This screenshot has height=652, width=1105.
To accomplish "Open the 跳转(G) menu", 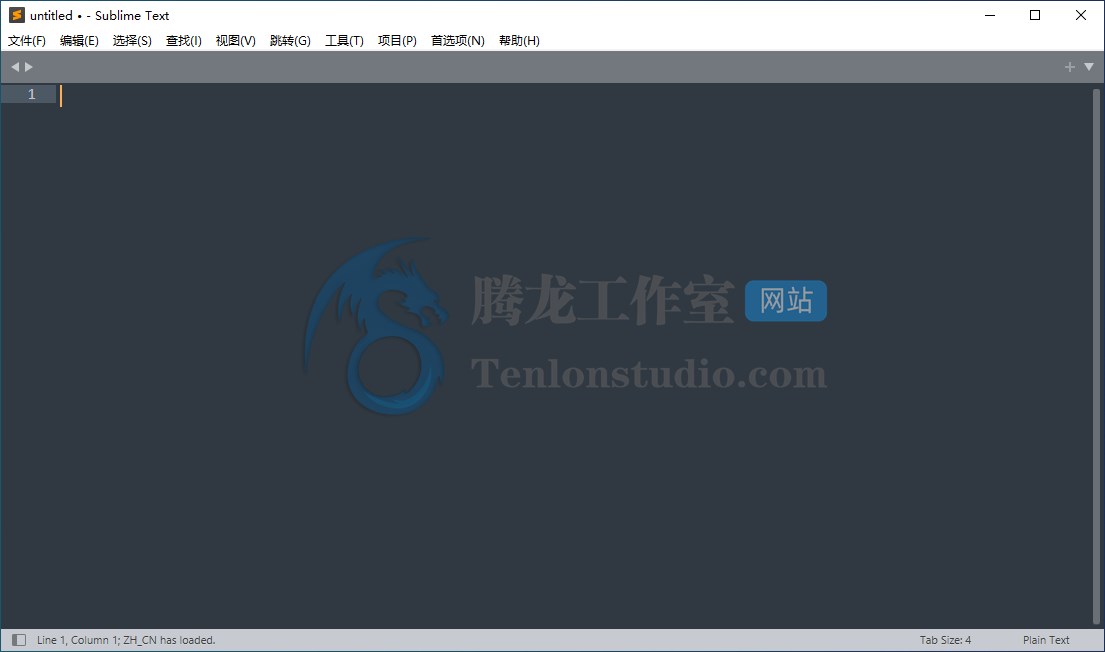I will pyautogui.click(x=290, y=40).
